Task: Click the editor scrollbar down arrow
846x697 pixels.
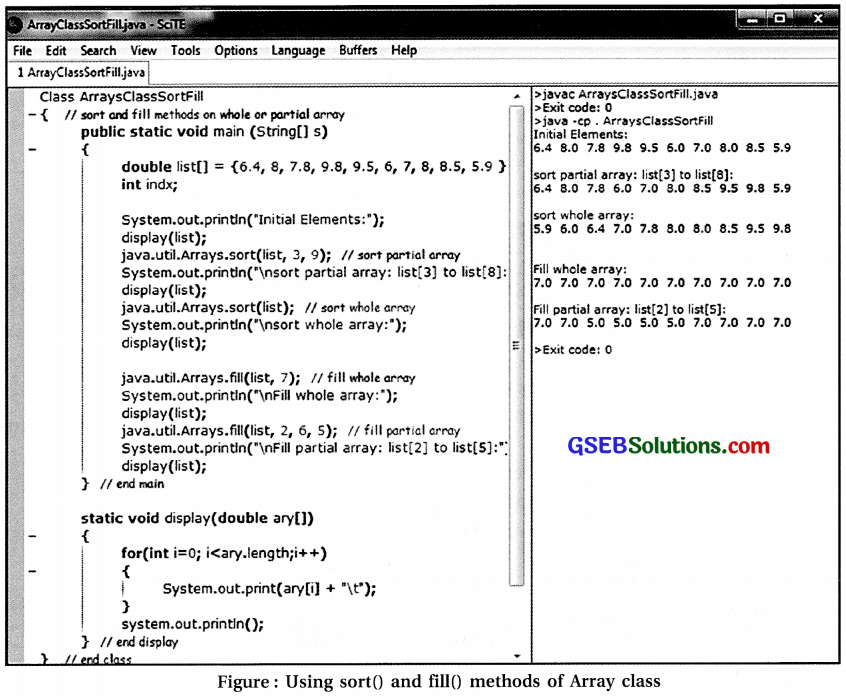Action: (x=519, y=654)
